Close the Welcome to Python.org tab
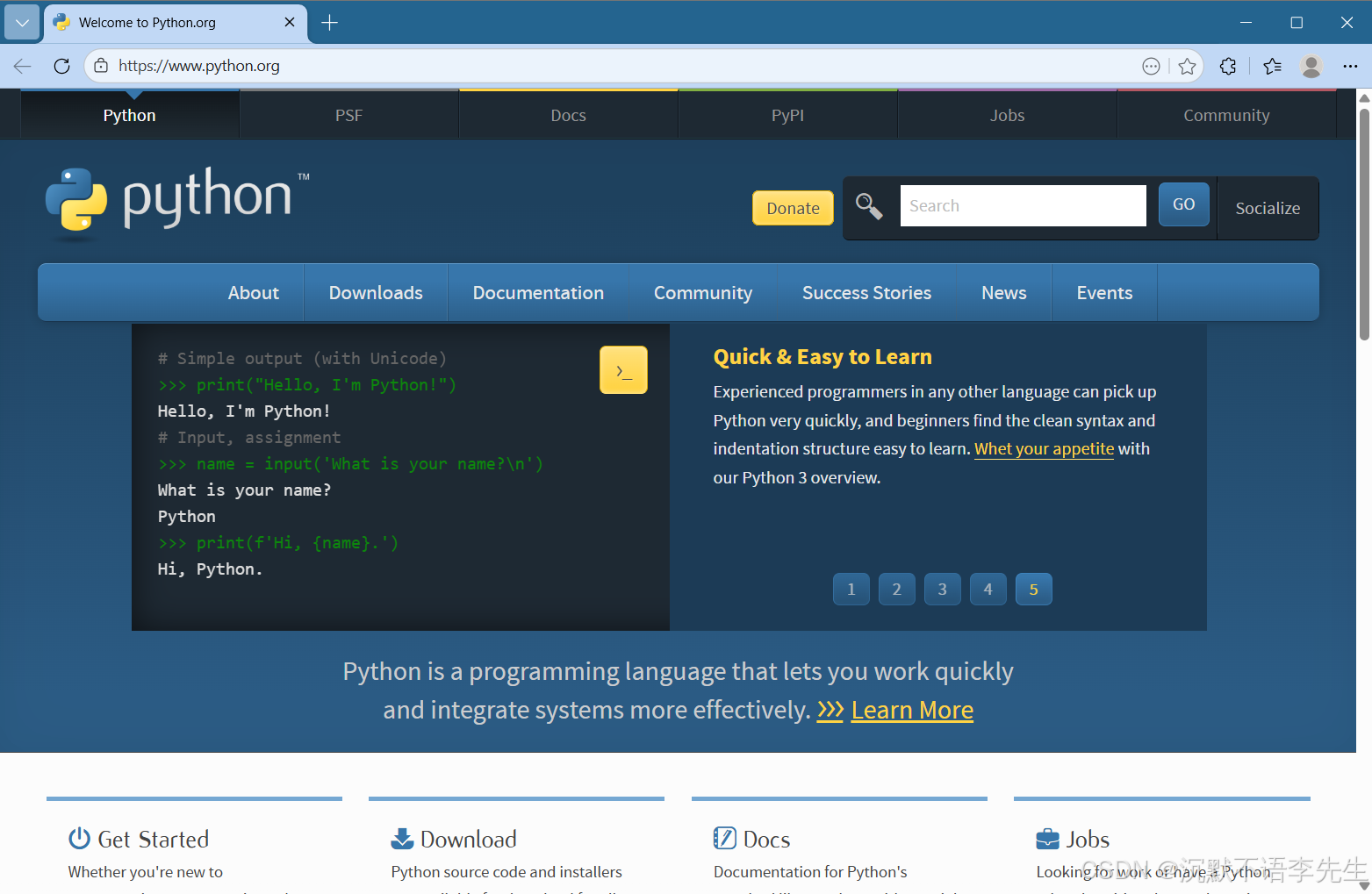Image resolution: width=1372 pixels, height=894 pixels. [x=290, y=22]
